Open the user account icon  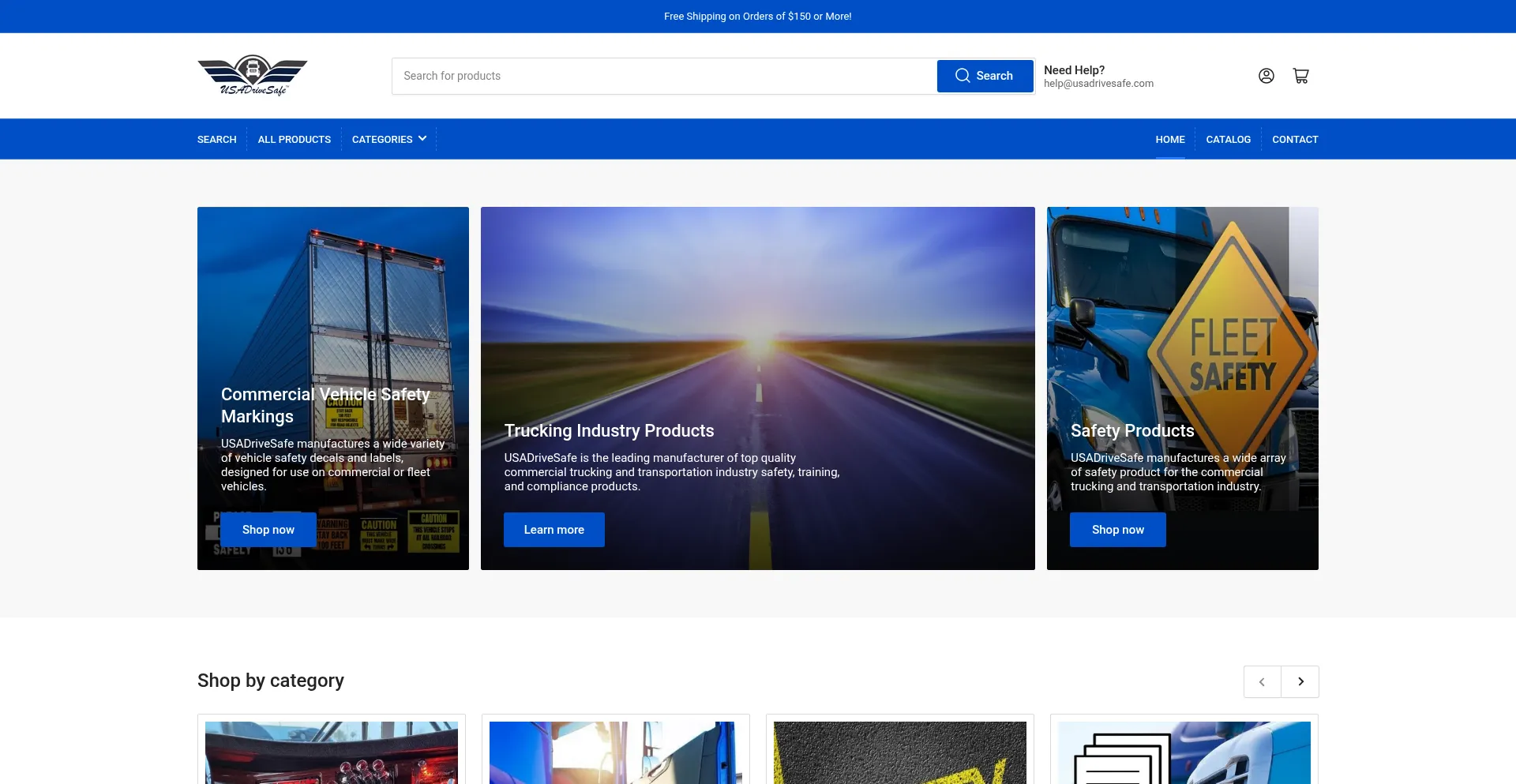coord(1266,76)
